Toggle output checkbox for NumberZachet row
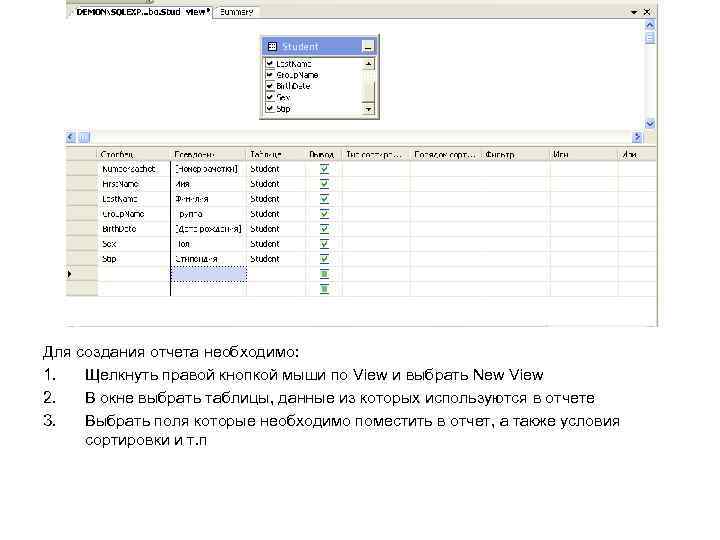This screenshot has width=720, height=540. (x=324, y=169)
